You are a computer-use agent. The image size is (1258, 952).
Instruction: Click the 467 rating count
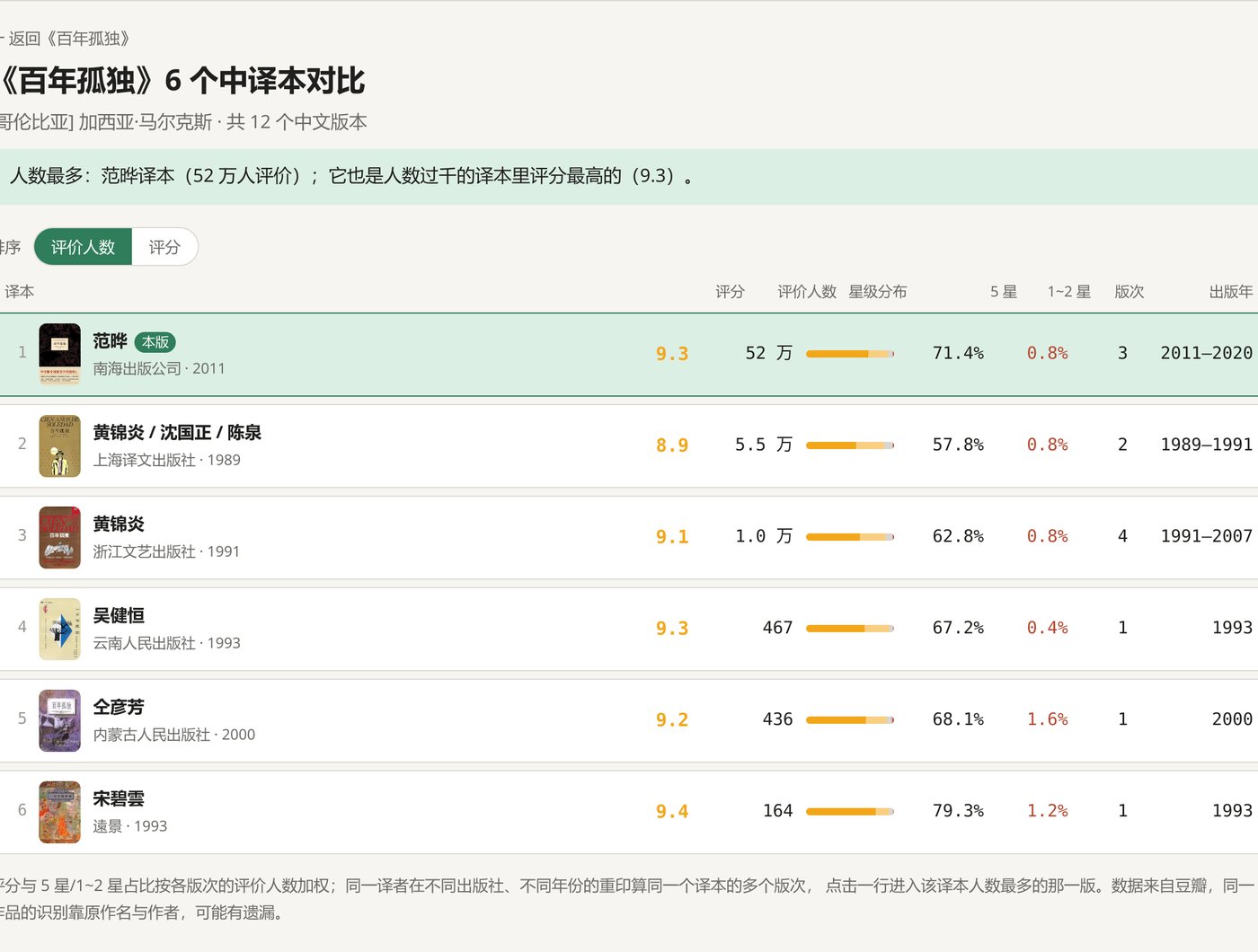[777, 628]
